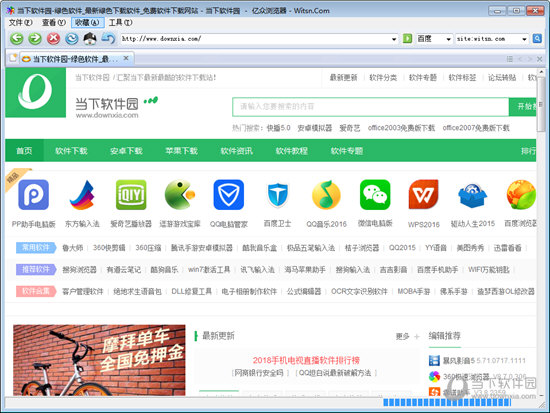Click the green Go button beside address bar
The height and width of the screenshot is (413, 550).
pyautogui.click(x=407, y=39)
